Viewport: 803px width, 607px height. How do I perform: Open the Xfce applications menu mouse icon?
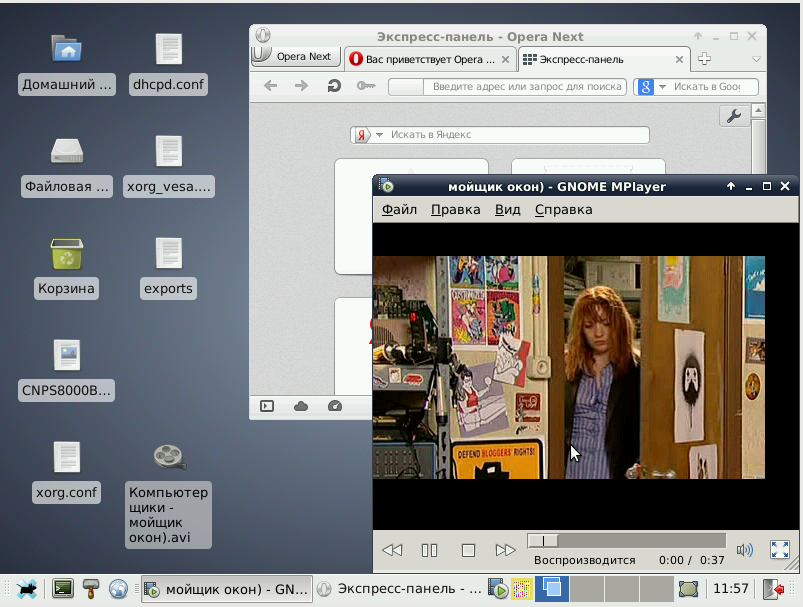pos(26,590)
